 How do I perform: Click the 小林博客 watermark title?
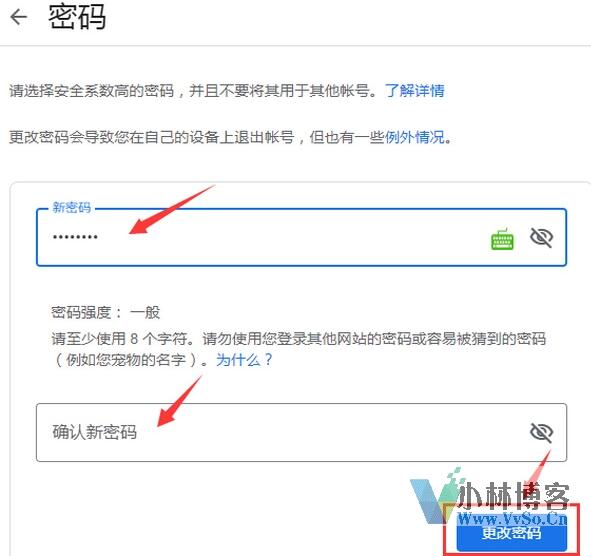click(513, 496)
